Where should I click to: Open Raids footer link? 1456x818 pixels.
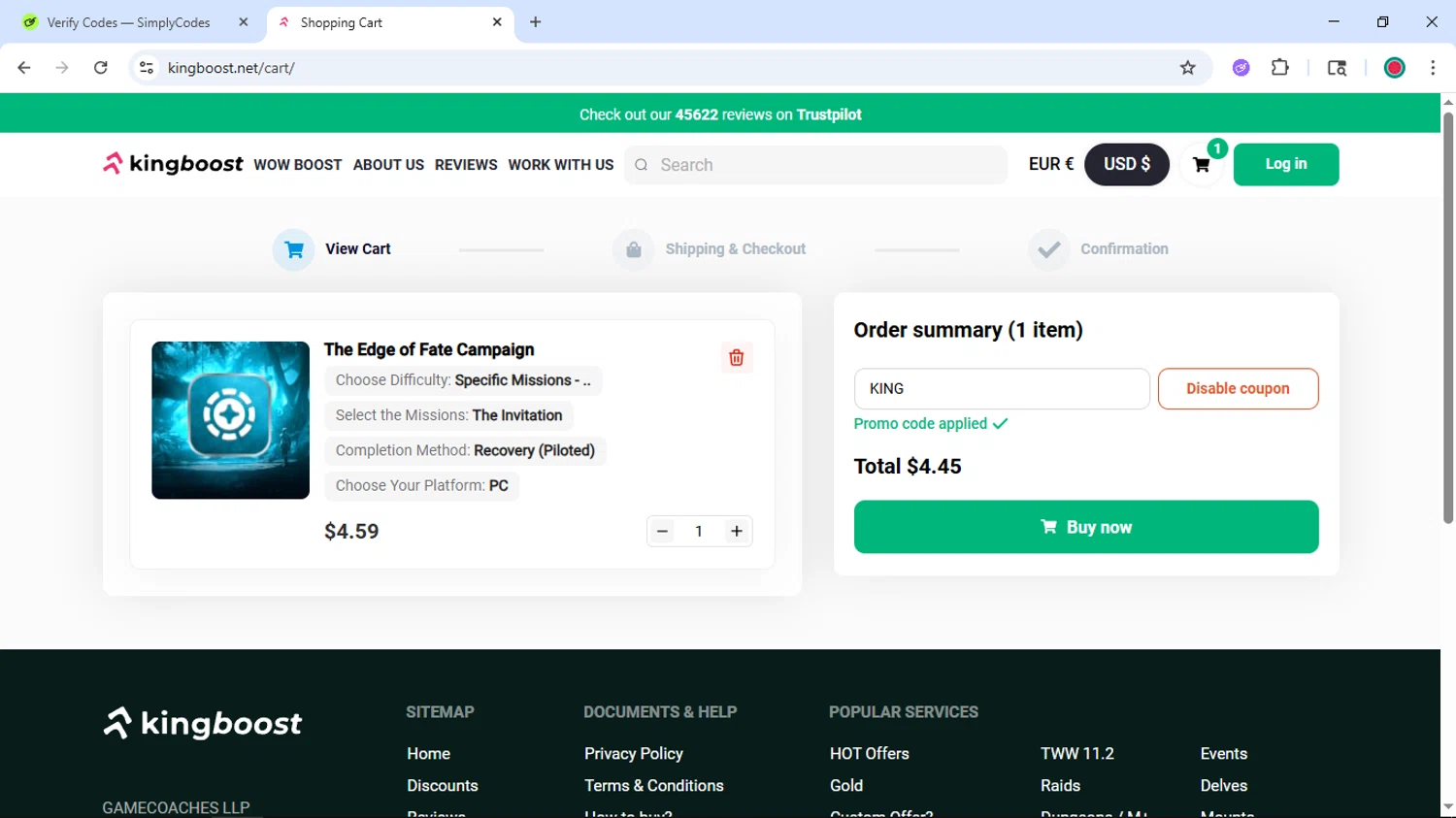point(1060,786)
